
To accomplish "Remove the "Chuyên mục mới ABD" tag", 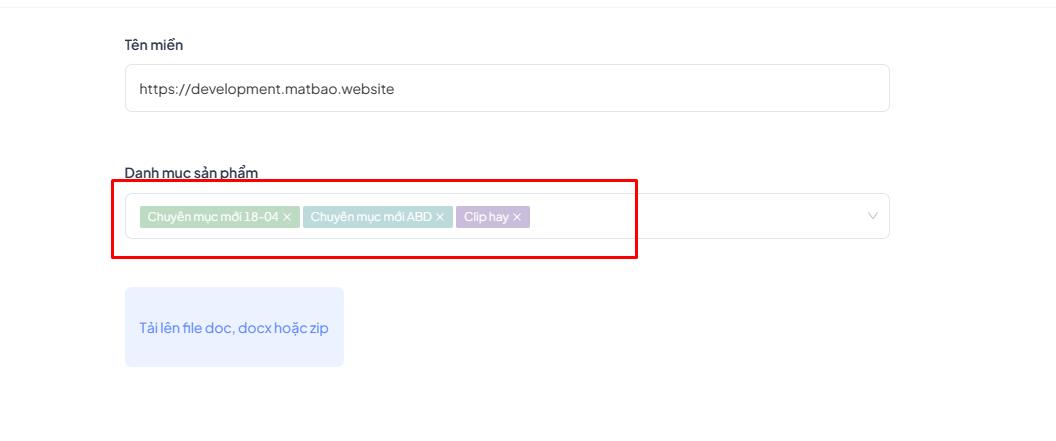I will click(x=440, y=217).
